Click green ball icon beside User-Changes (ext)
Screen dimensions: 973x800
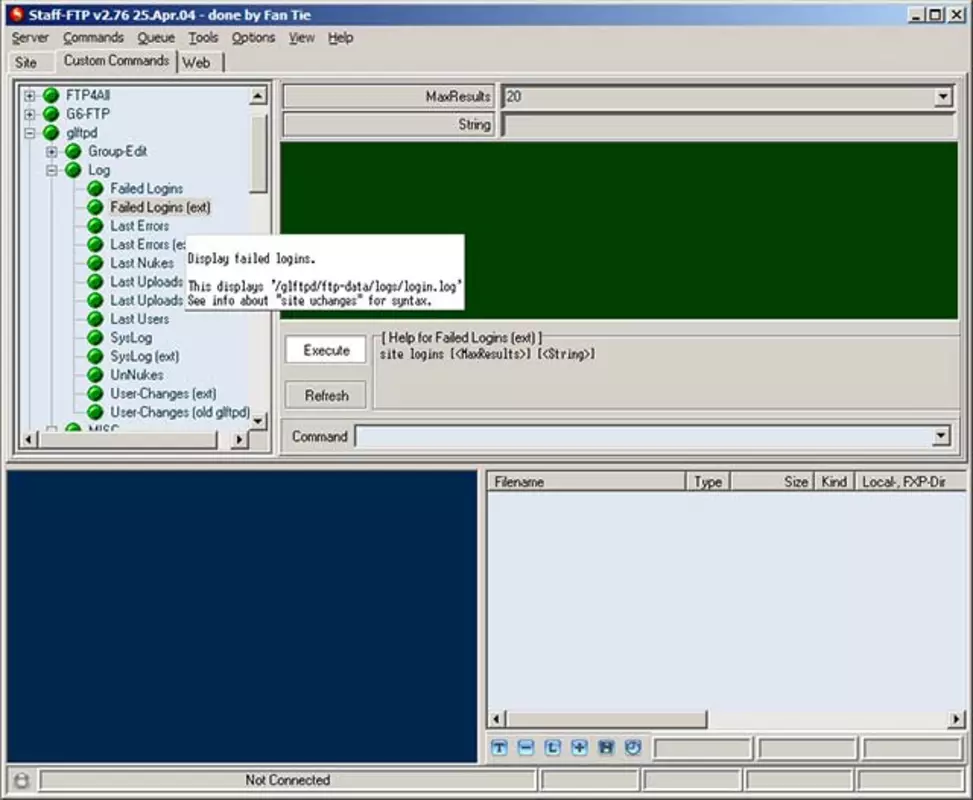click(95, 393)
